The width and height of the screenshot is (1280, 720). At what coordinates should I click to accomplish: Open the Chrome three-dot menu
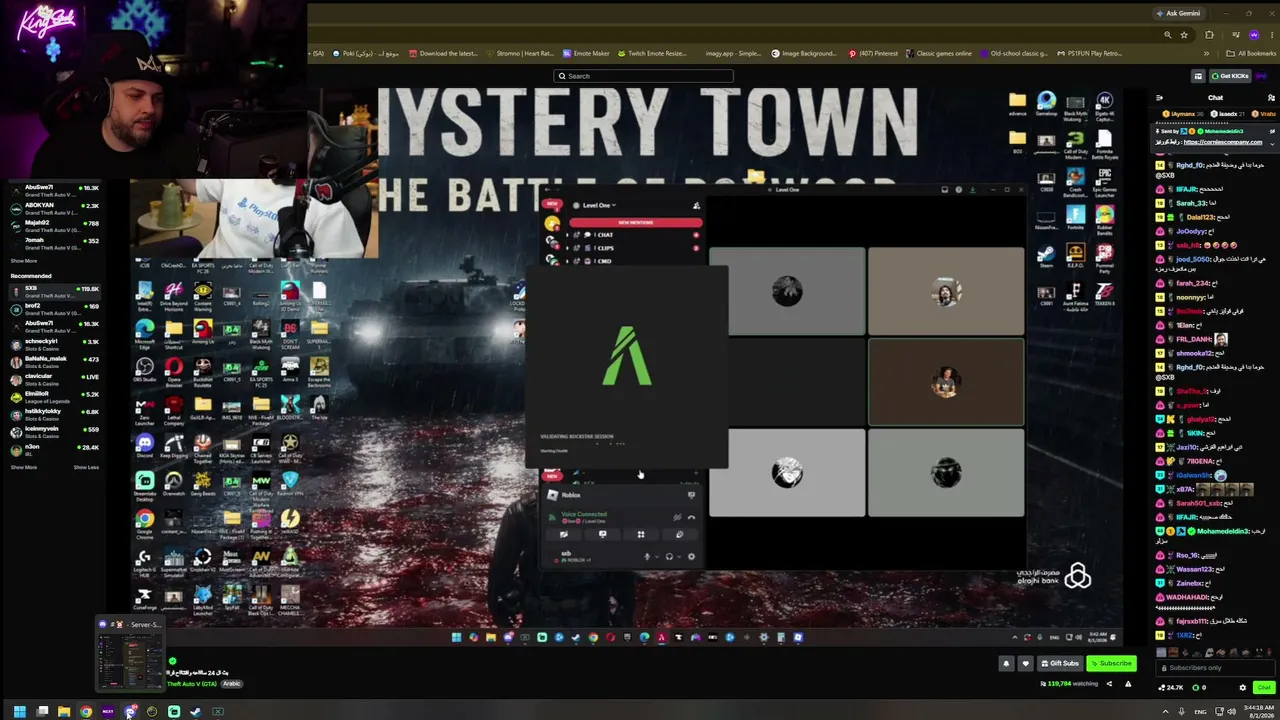[1270, 35]
